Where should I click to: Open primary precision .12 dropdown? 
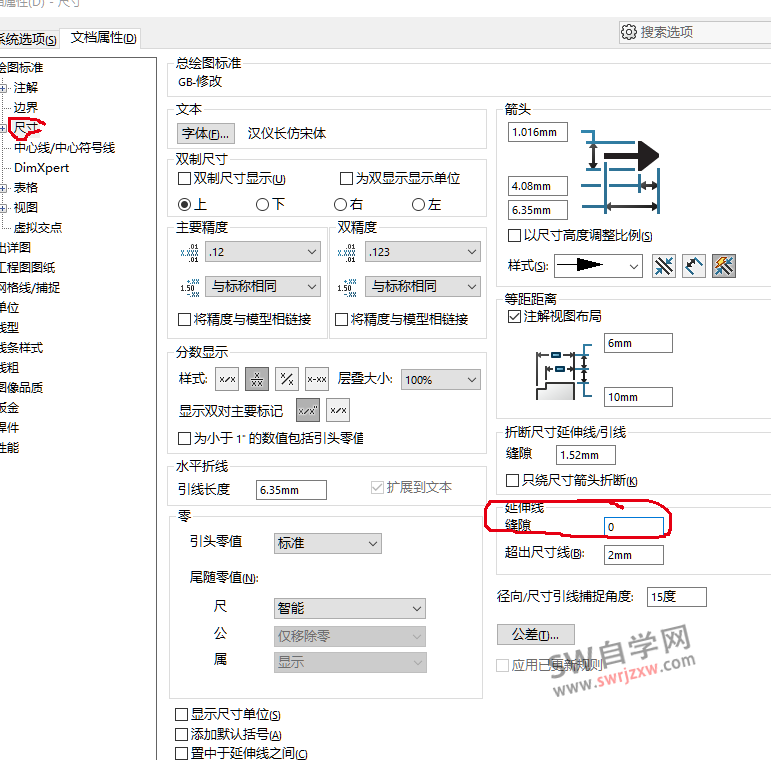click(x=263, y=252)
